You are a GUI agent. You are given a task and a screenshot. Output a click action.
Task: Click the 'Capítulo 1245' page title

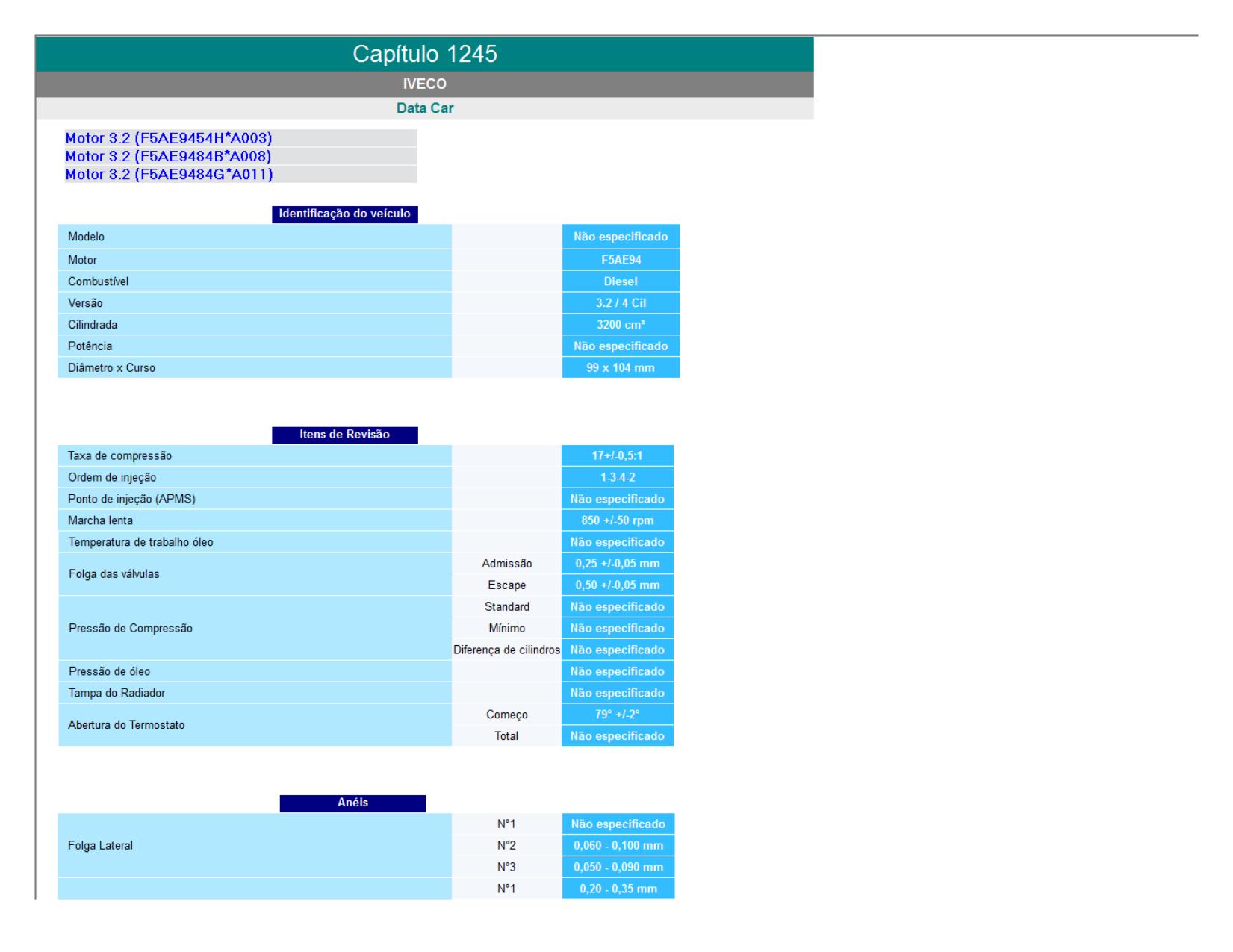[425, 55]
